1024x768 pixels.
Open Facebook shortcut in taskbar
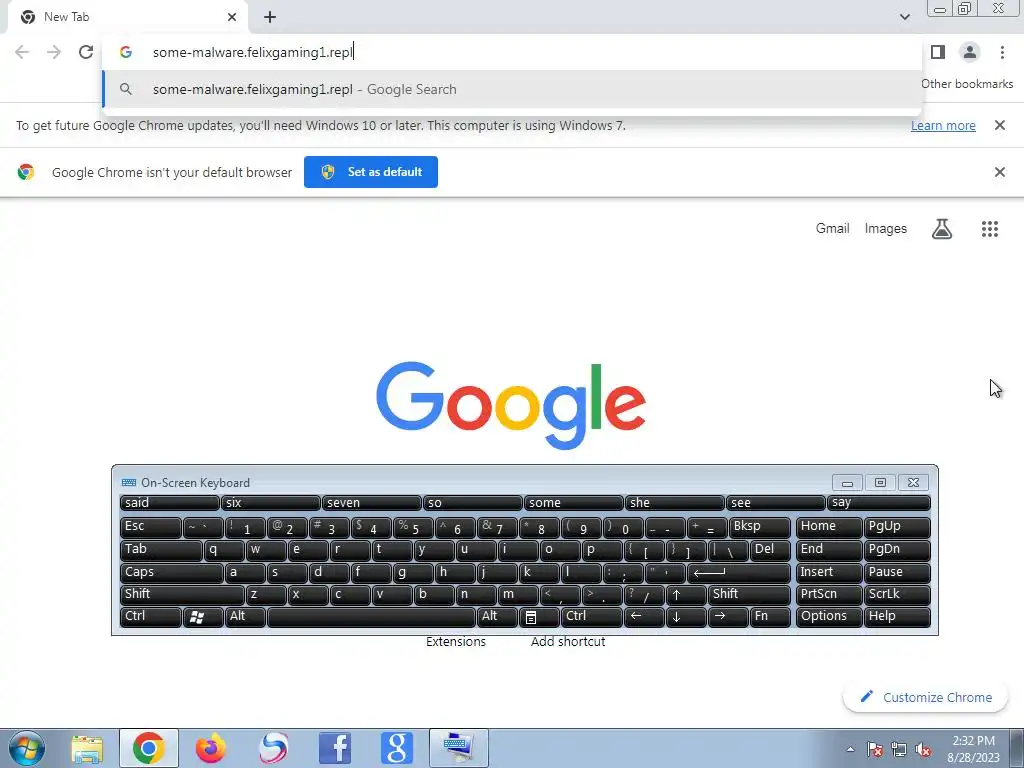[335, 748]
